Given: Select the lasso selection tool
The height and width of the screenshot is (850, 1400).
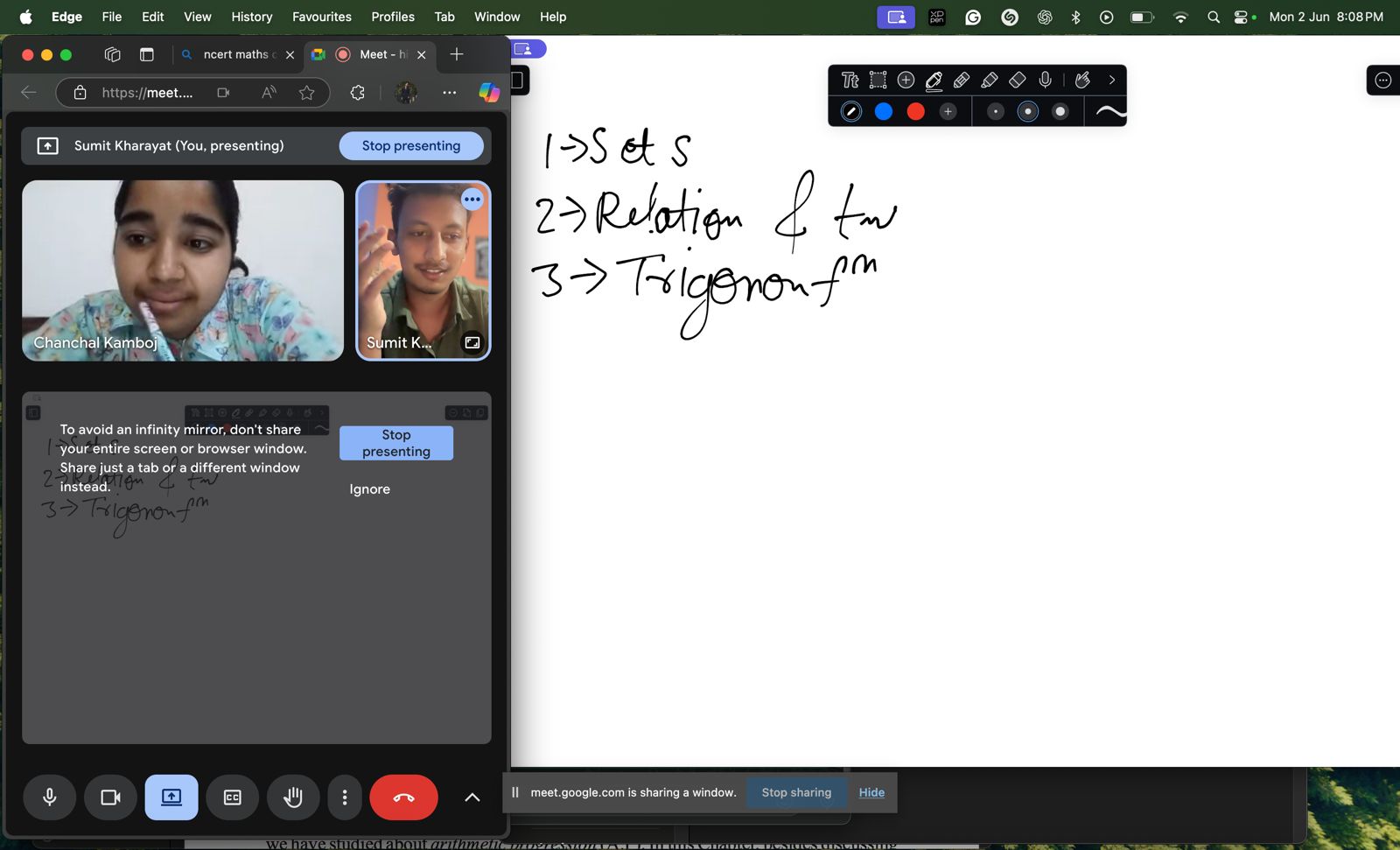Looking at the screenshot, I should coord(878,81).
